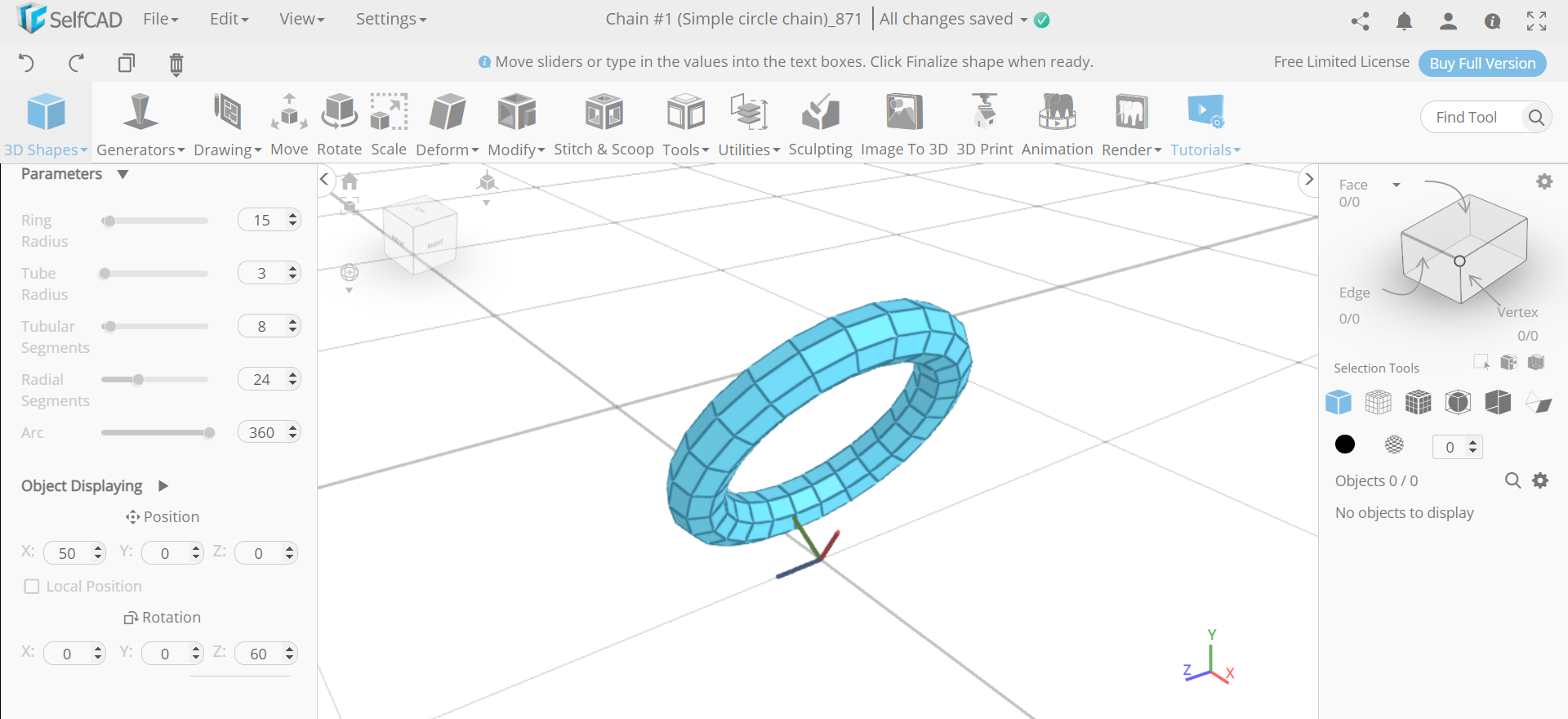Select the Move tool
The width and height of the screenshot is (1568, 719).
[289, 124]
